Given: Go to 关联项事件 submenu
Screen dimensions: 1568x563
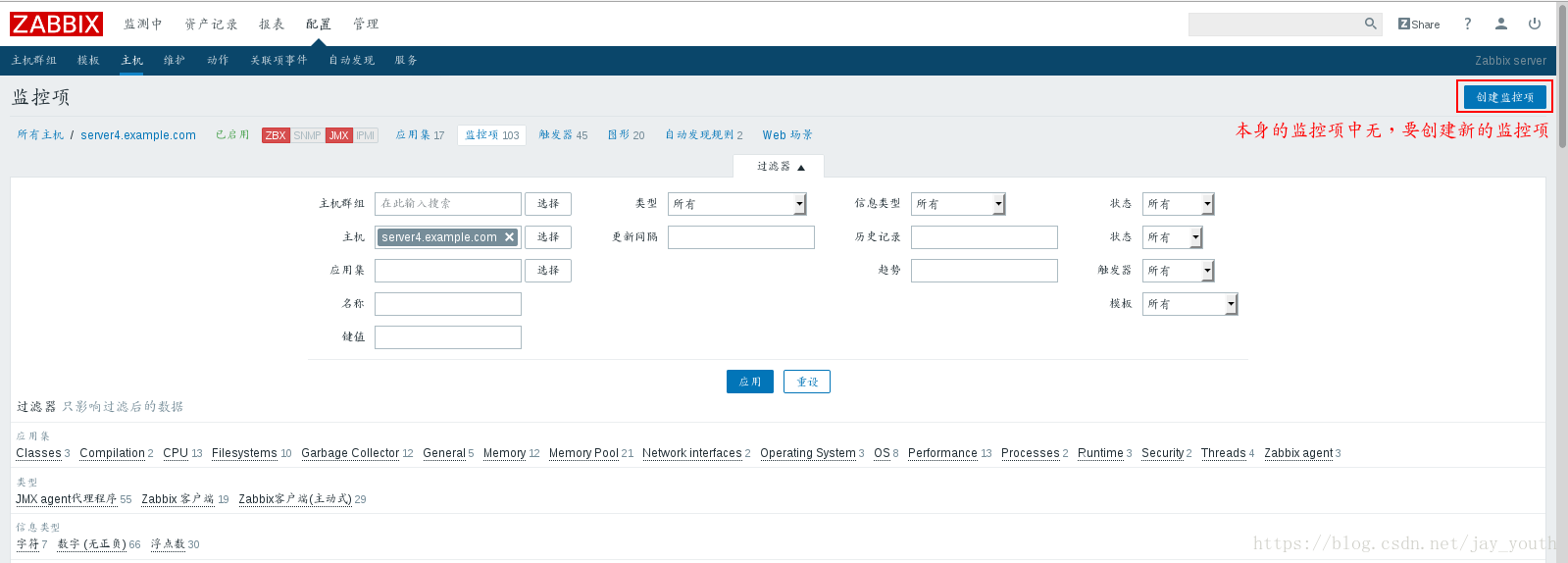Looking at the screenshot, I should [278, 61].
